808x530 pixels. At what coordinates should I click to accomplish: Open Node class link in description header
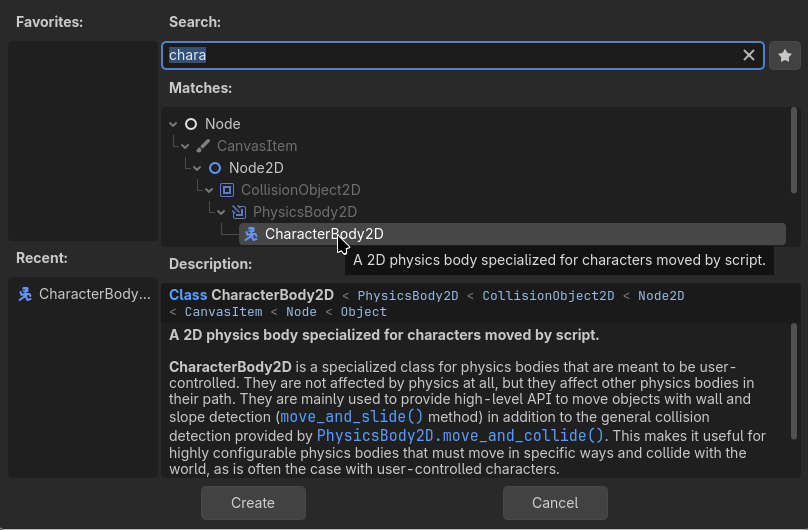301,312
